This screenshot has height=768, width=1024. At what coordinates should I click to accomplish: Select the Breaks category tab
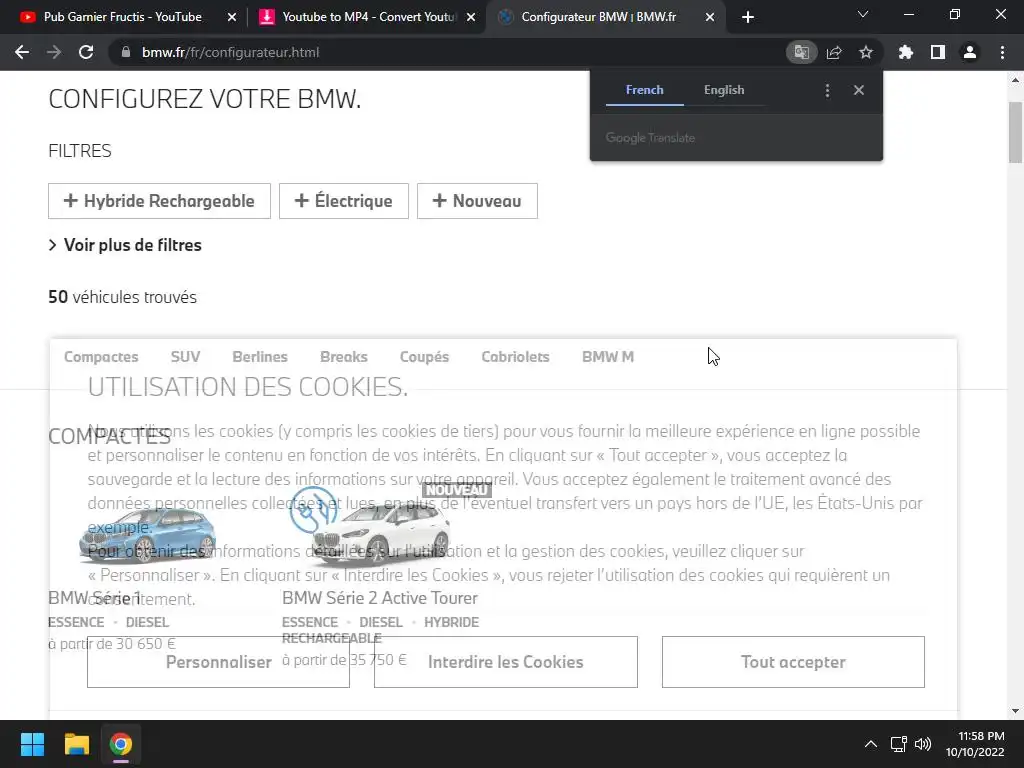pyautogui.click(x=344, y=357)
